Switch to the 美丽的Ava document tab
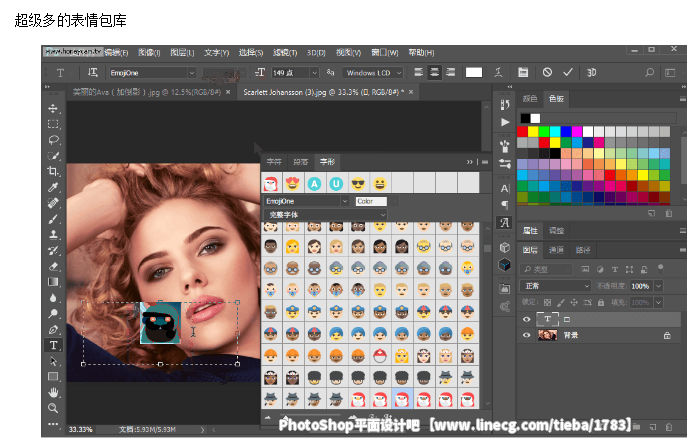The width and height of the screenshot is (687, 444). pyautogui.click(x=147, y=92)
